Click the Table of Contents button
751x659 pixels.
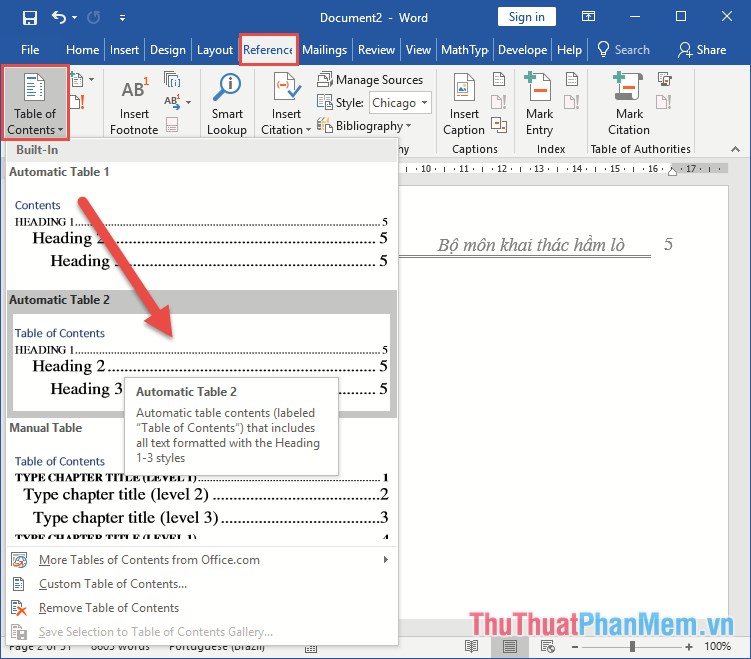click(35, 103)
